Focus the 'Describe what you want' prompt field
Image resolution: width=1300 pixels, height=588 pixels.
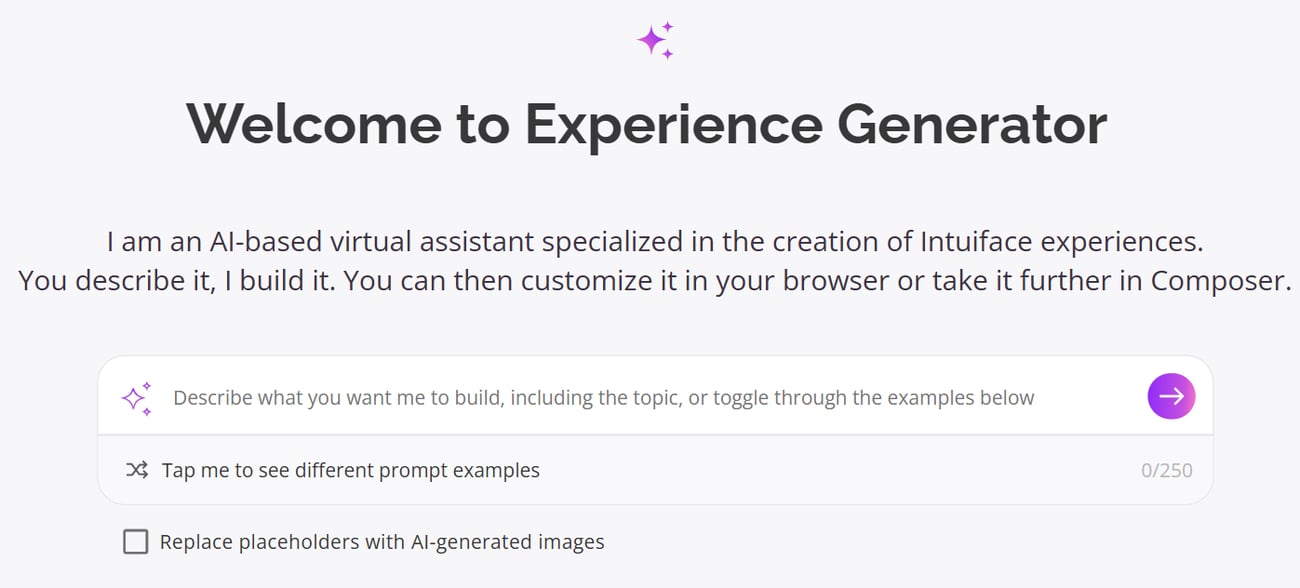pos(603,398)
